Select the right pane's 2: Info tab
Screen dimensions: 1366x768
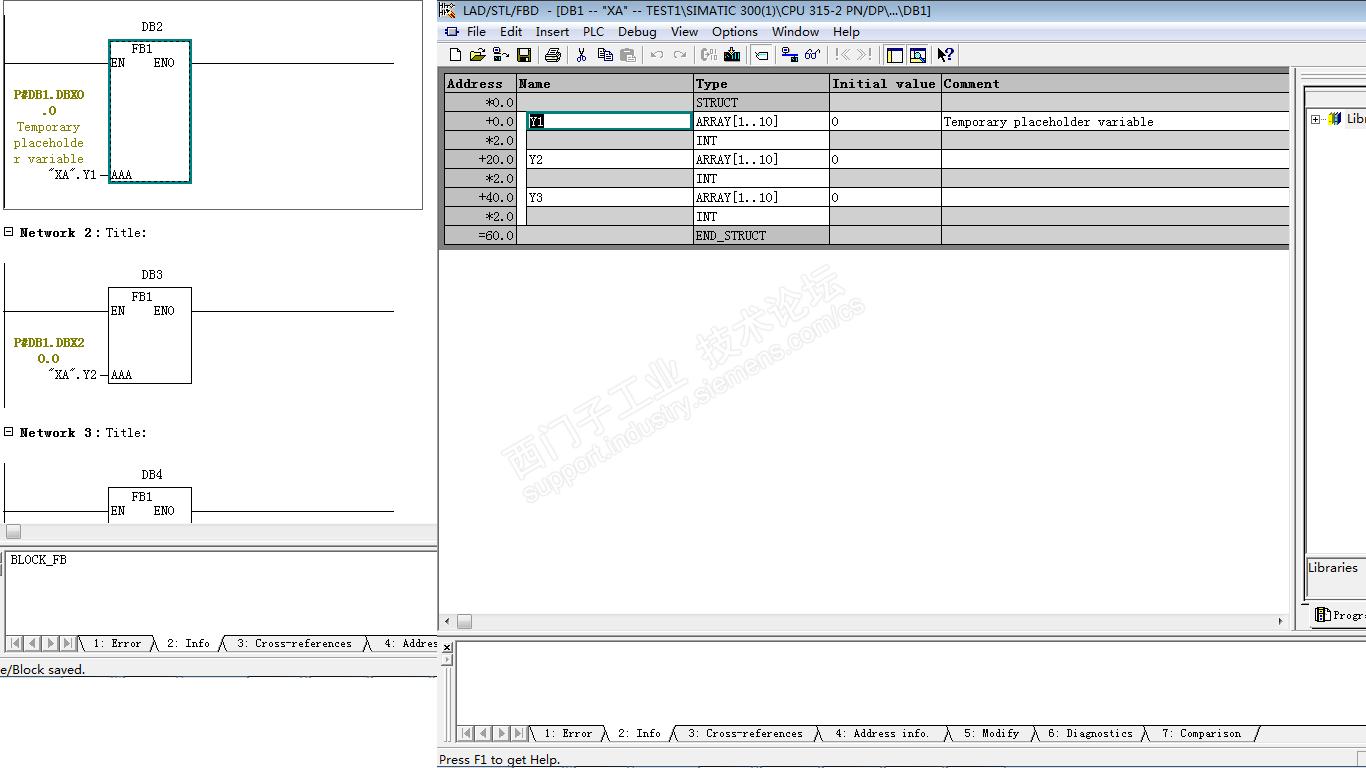[x=639, y=733]
